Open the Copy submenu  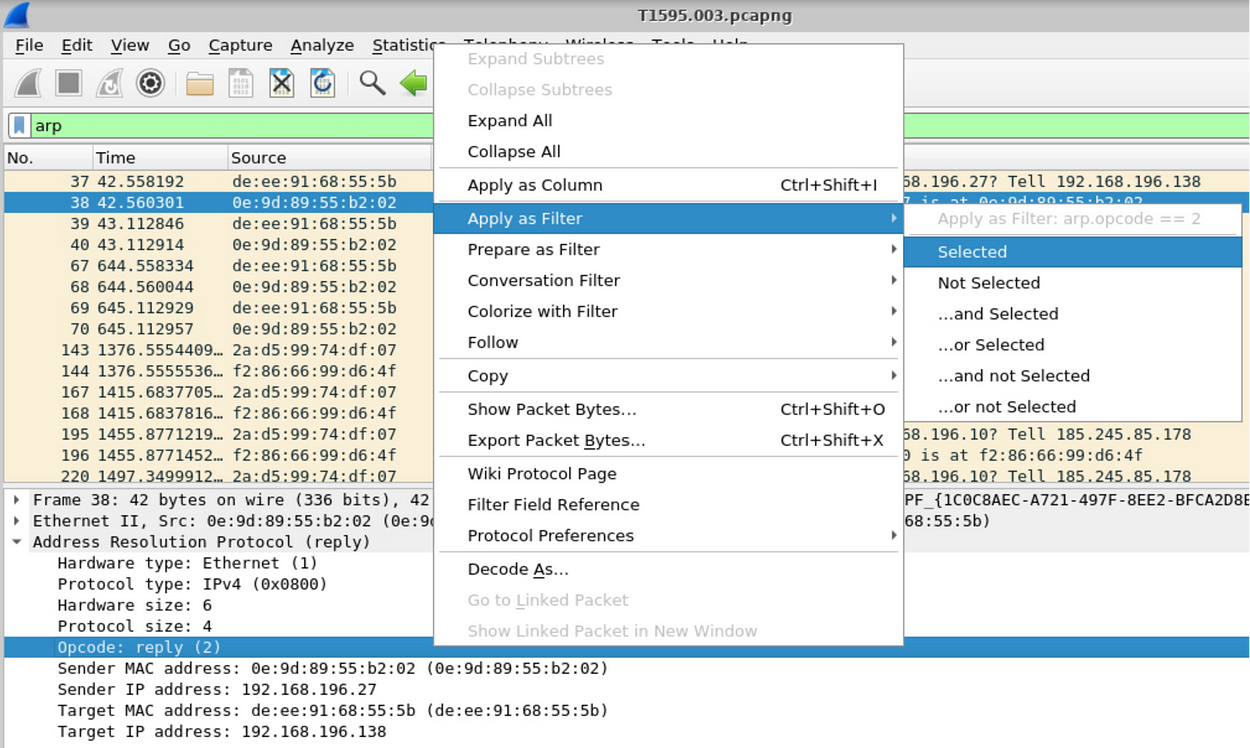click(x=668, y=376)
